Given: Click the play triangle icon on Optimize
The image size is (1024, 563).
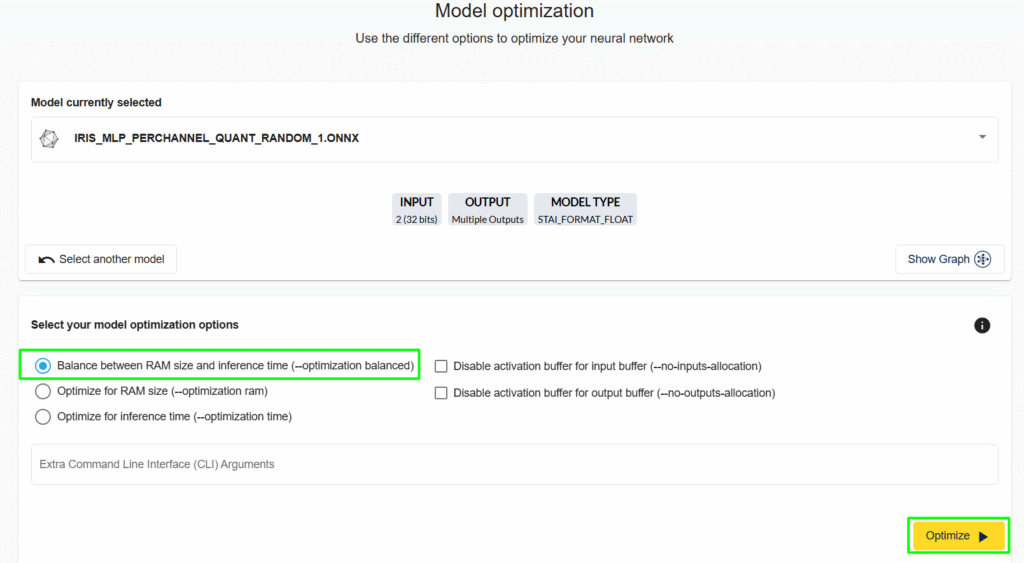Looking at the screenshot, I should pyautogui.click(x=983, y=536).
